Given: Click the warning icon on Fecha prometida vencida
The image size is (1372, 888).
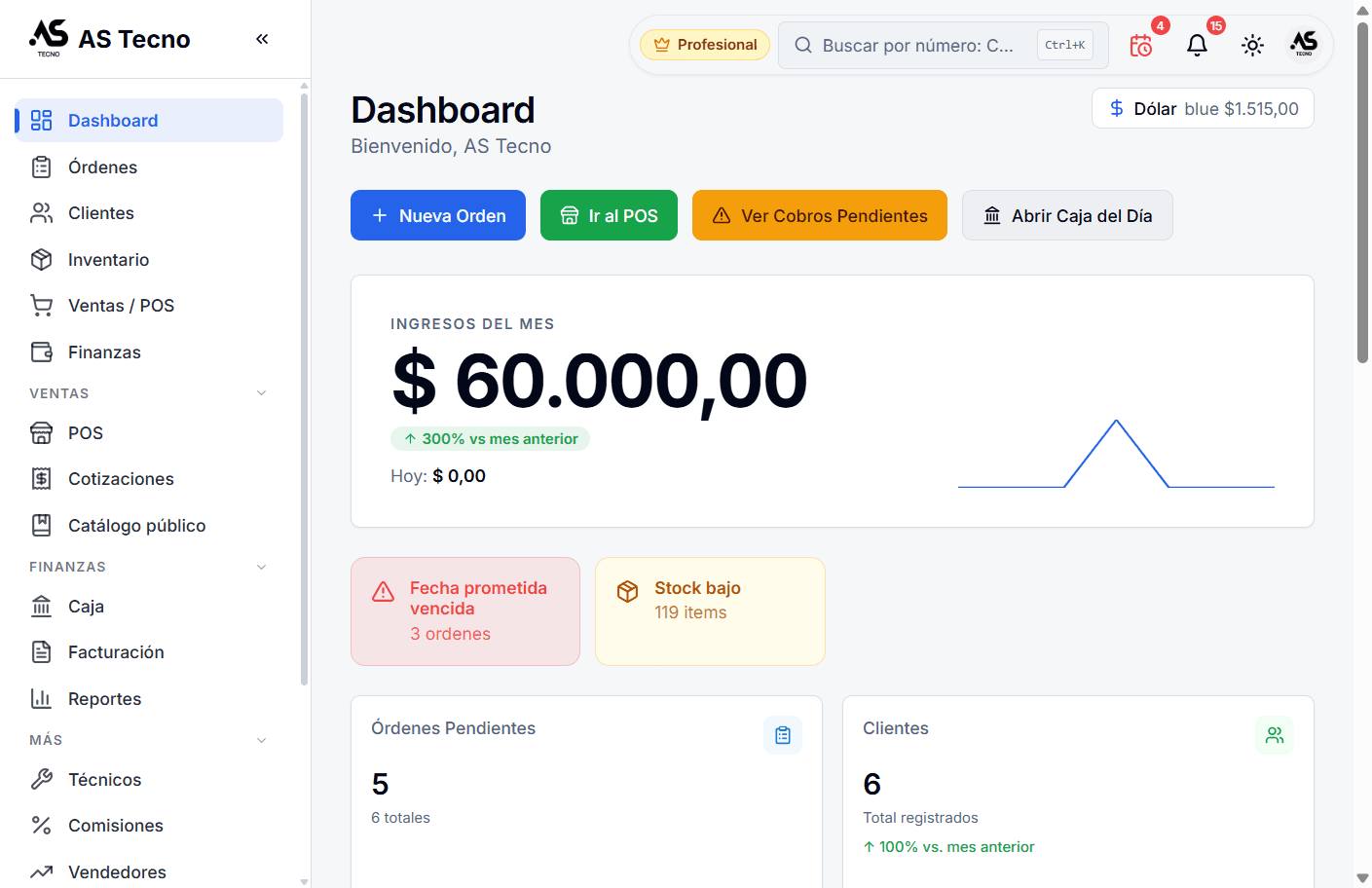Looking at the screenshot, I should click(x=384, y=591).
